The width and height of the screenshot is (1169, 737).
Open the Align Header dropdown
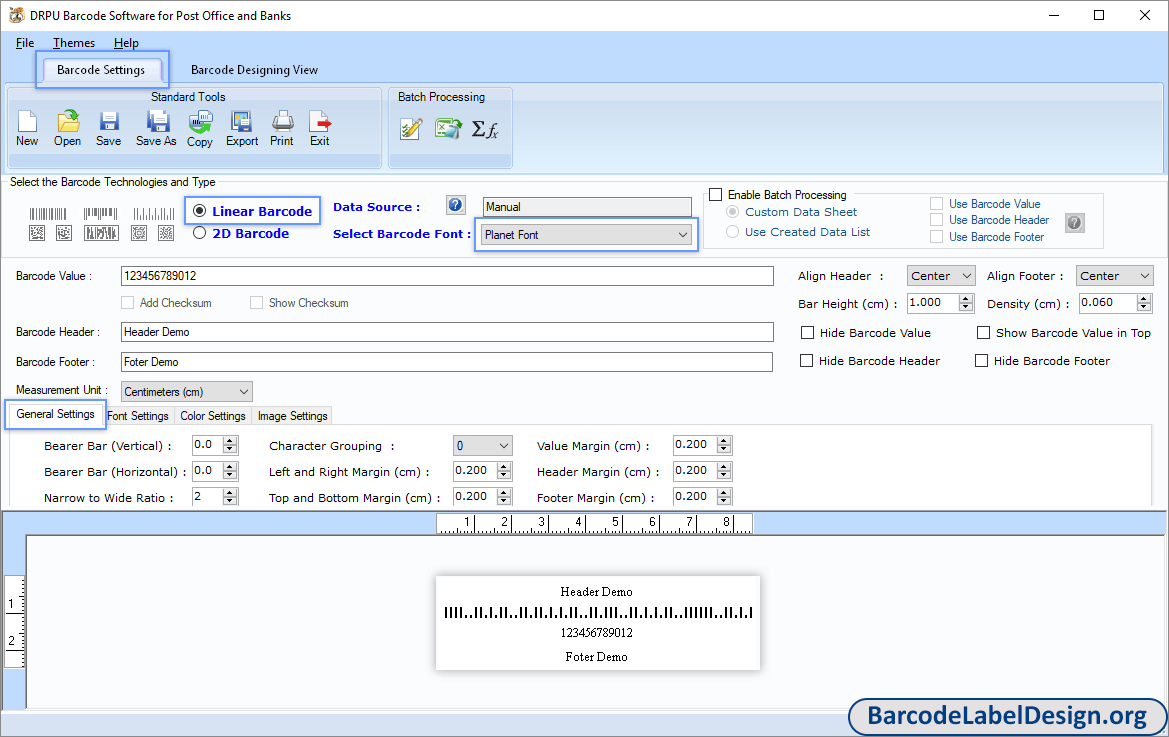coord(941,276)
